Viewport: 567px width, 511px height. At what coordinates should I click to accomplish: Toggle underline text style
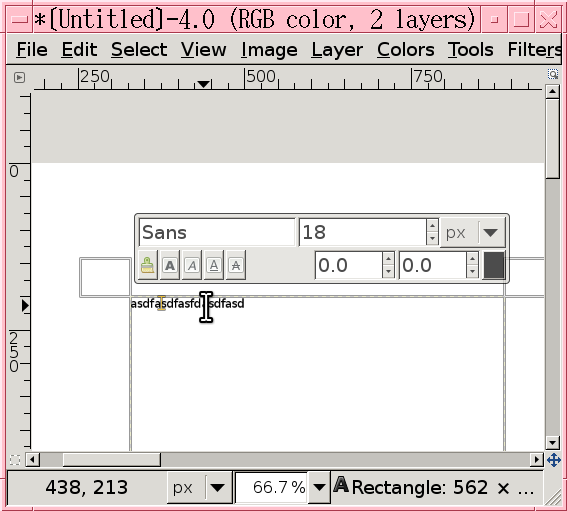214,265
